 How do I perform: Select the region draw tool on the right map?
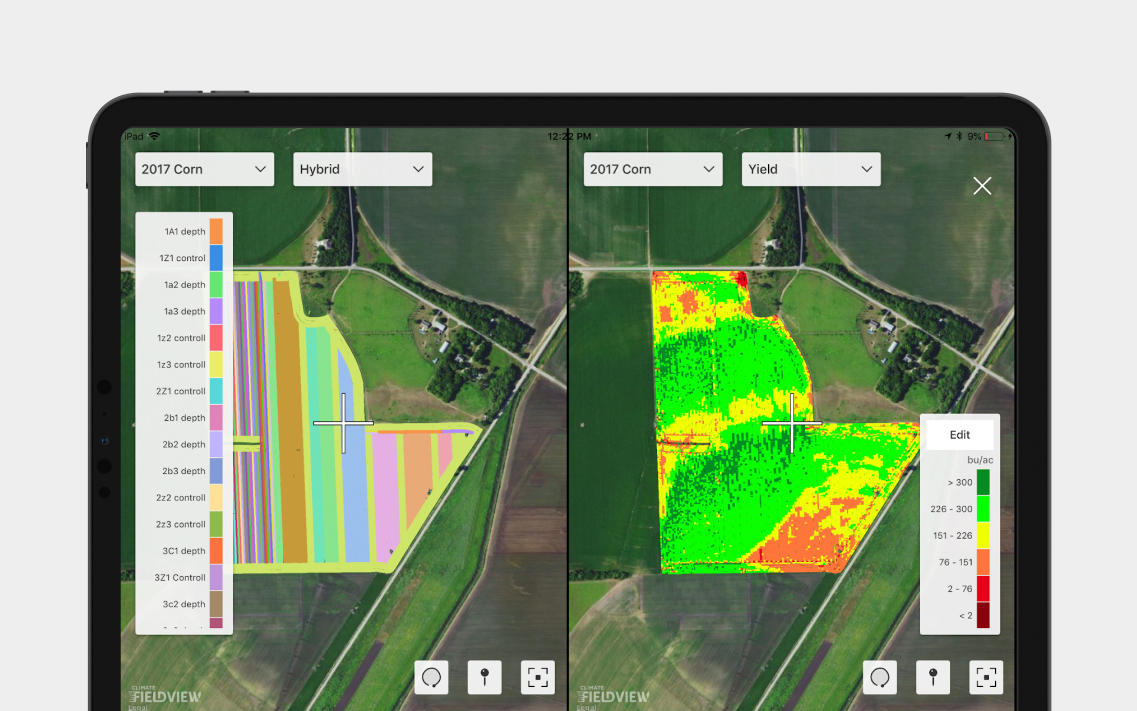880,677
